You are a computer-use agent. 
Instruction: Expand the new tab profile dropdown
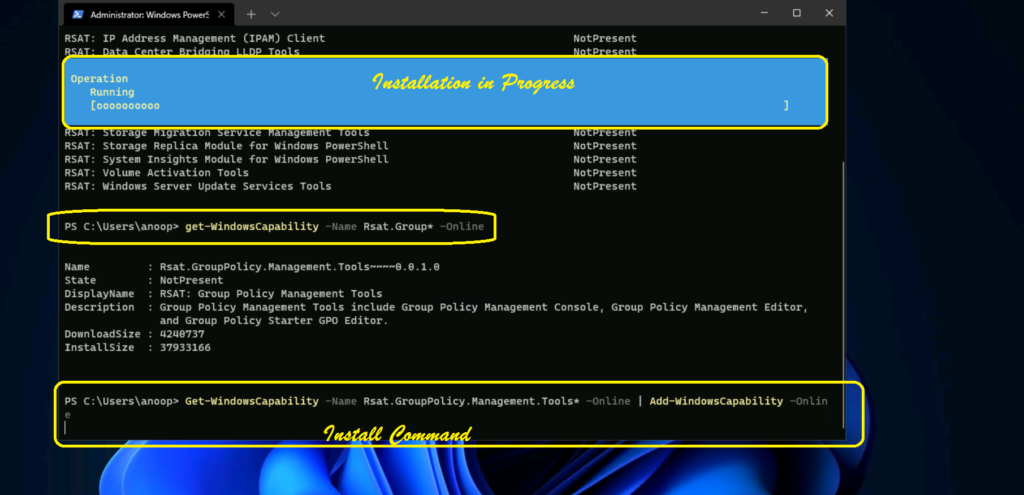pos(276,14)
